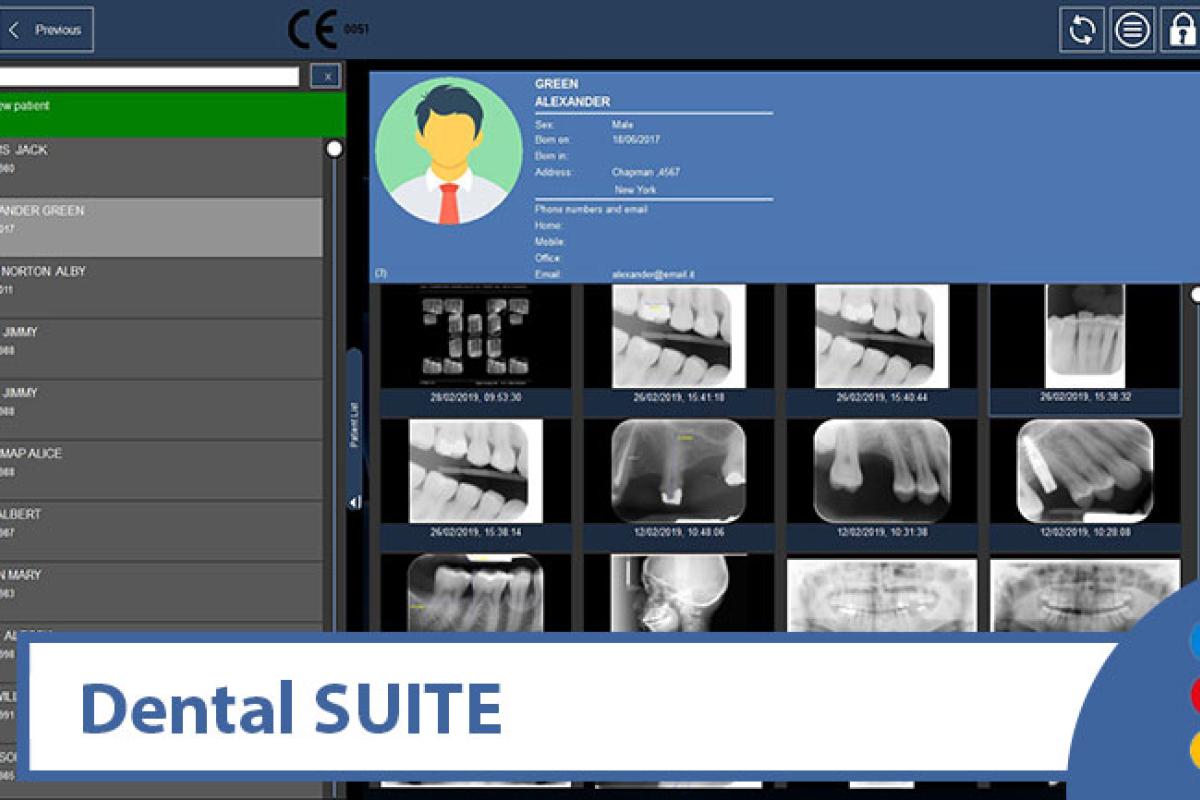Click the refresh sync icon
1200x800 pixels.
(x=1082, y=30)
